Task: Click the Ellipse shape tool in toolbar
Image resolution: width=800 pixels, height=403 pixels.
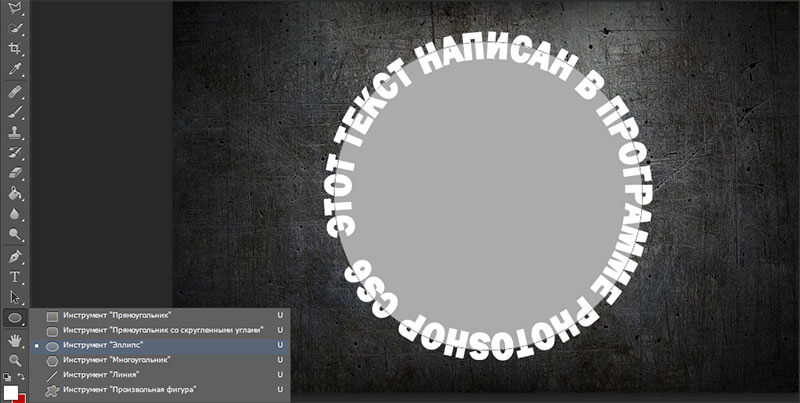Action: pyautogui.click(x=15, y=318)
